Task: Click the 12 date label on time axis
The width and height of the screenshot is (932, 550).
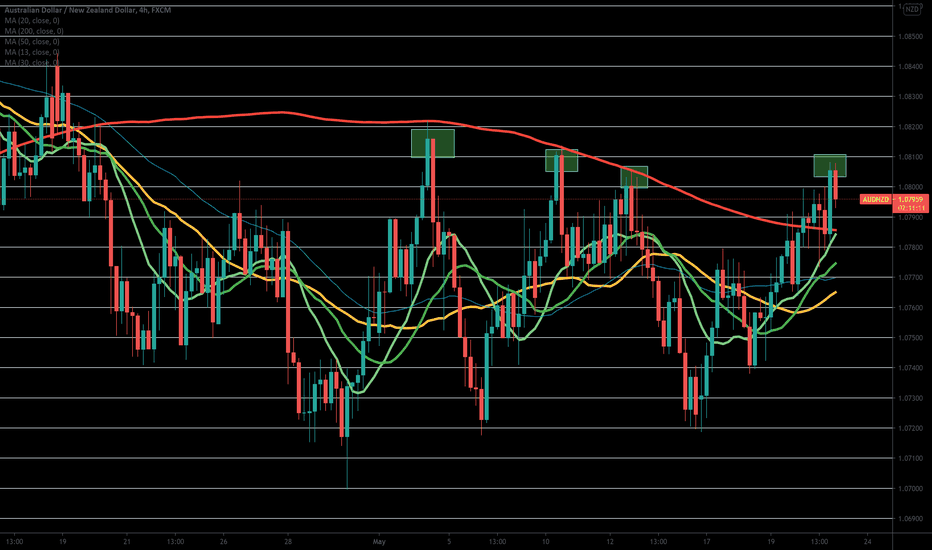Action: [610, 542]
